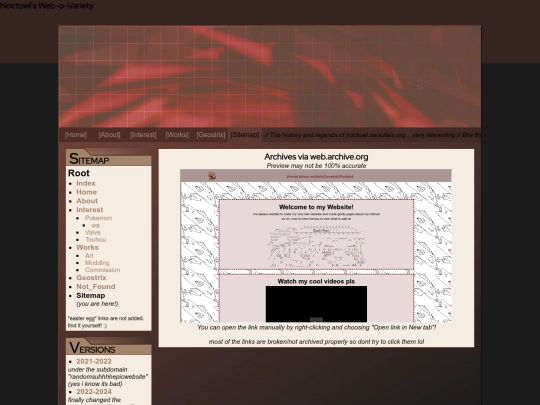Click the ASCII art in archived preview
Viewport: 540px width, 405px height.
pos(316,246)
